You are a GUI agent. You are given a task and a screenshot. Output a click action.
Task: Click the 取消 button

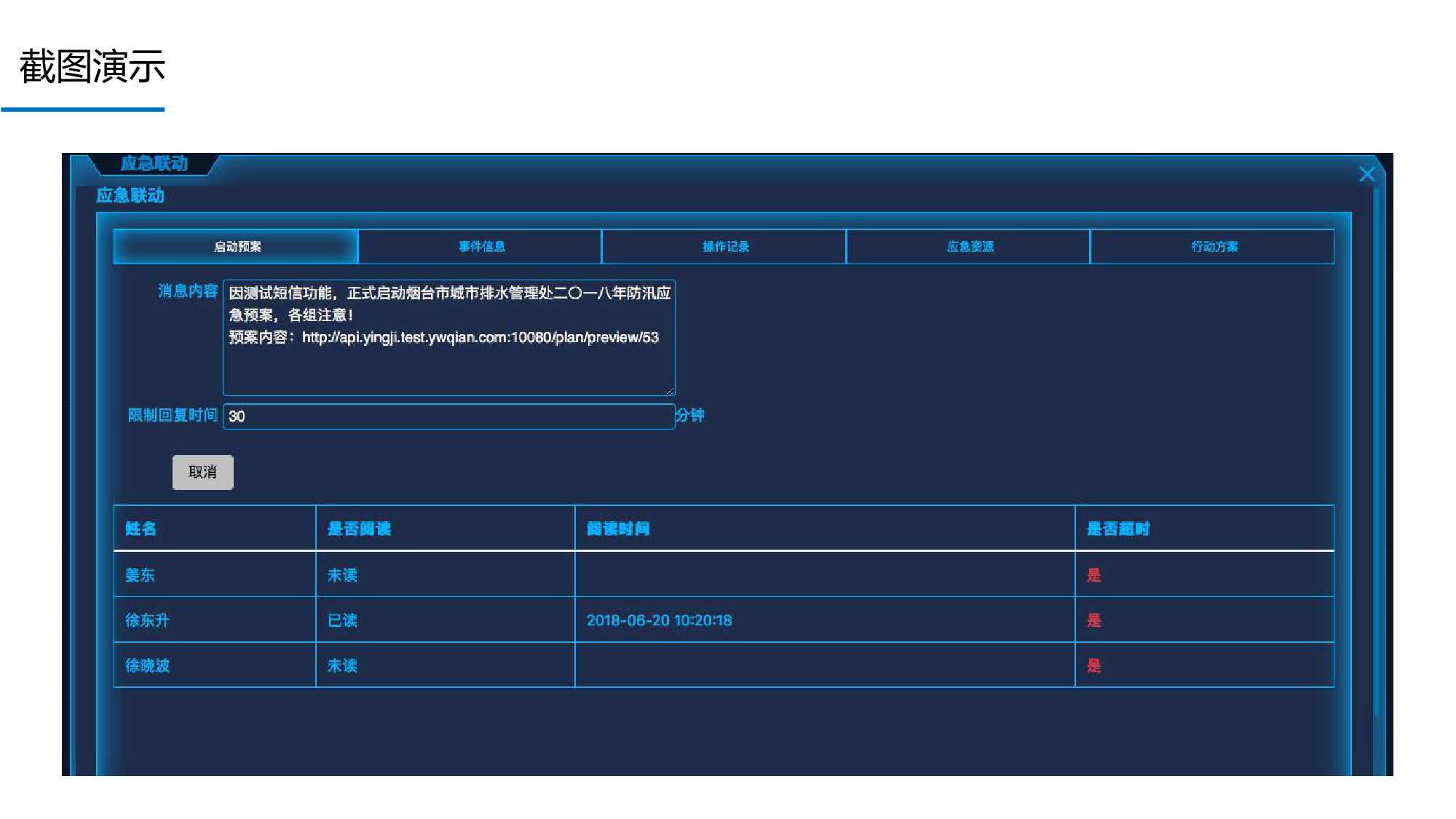(x=203, y=472)
